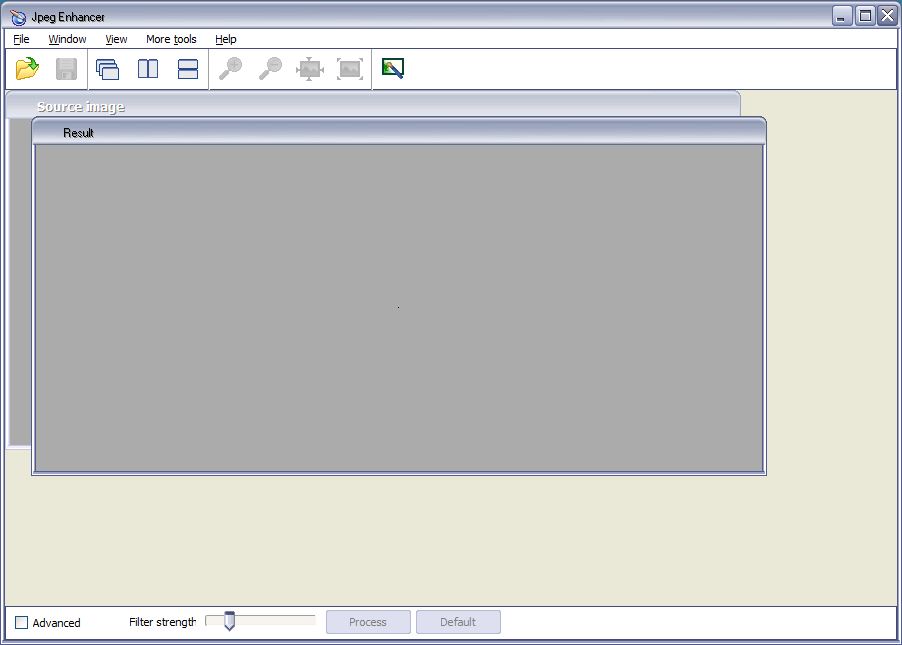Open the Help menu
902x645 pixels.
point(226,39)
